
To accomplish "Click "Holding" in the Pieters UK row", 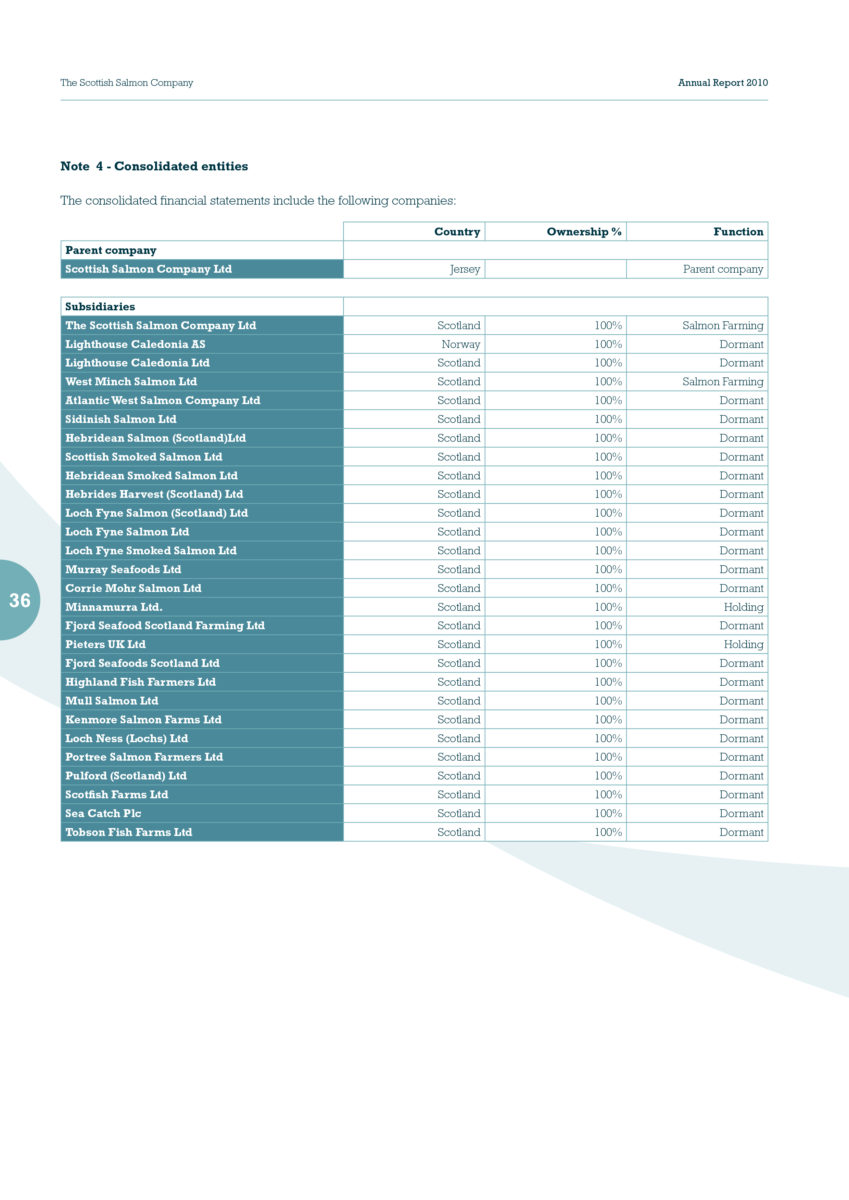I will [744, 645].
